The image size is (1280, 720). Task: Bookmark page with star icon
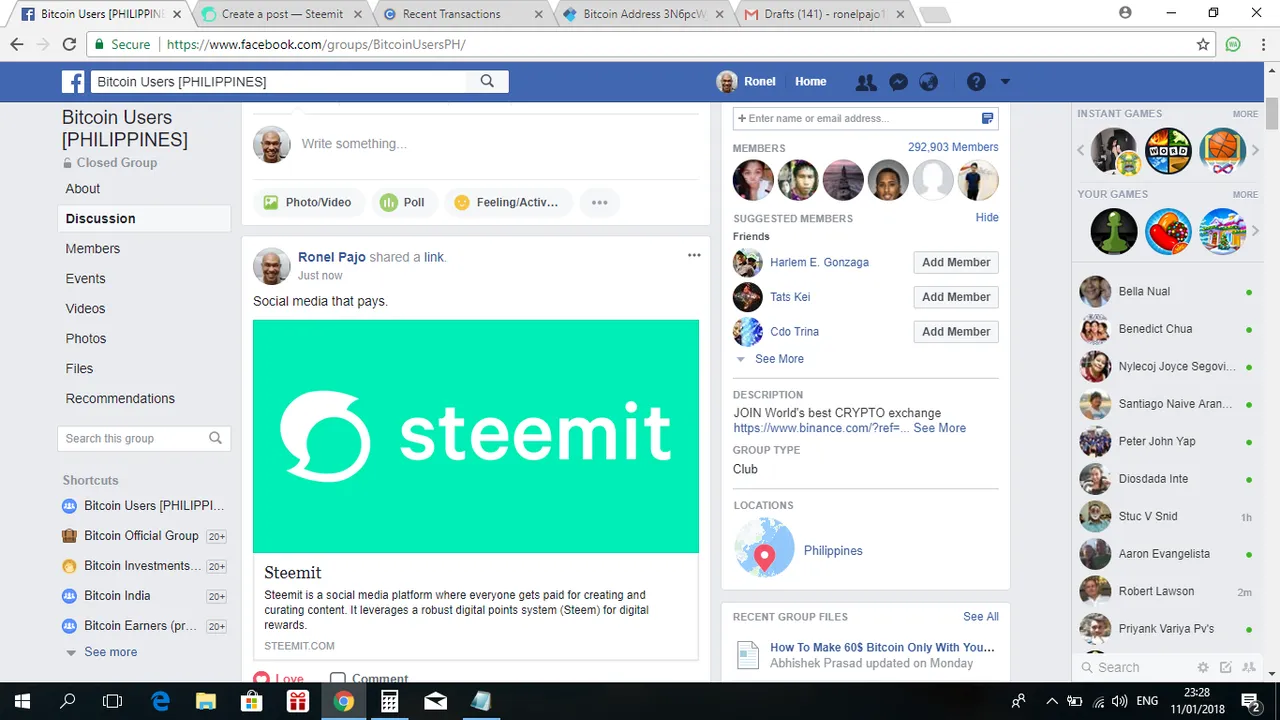click(1203, 45)
